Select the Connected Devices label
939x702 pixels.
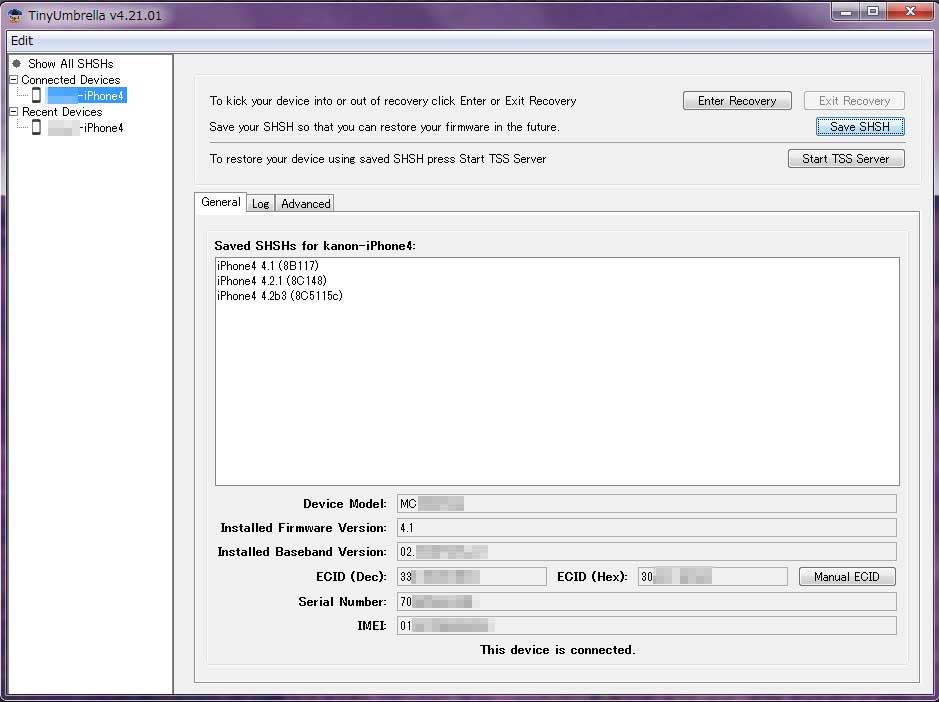click(x=71, y=80)
